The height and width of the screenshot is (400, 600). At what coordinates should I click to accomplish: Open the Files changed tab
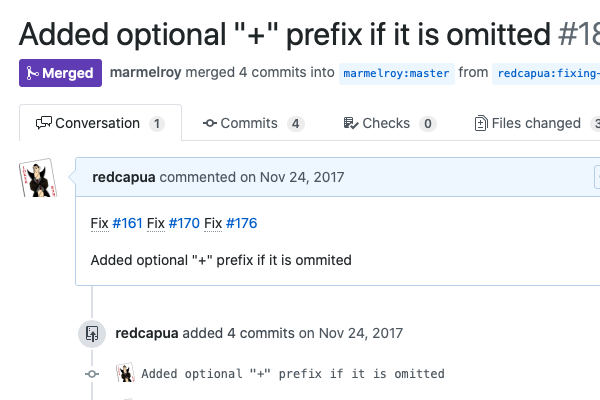click(x=535, y=124)
